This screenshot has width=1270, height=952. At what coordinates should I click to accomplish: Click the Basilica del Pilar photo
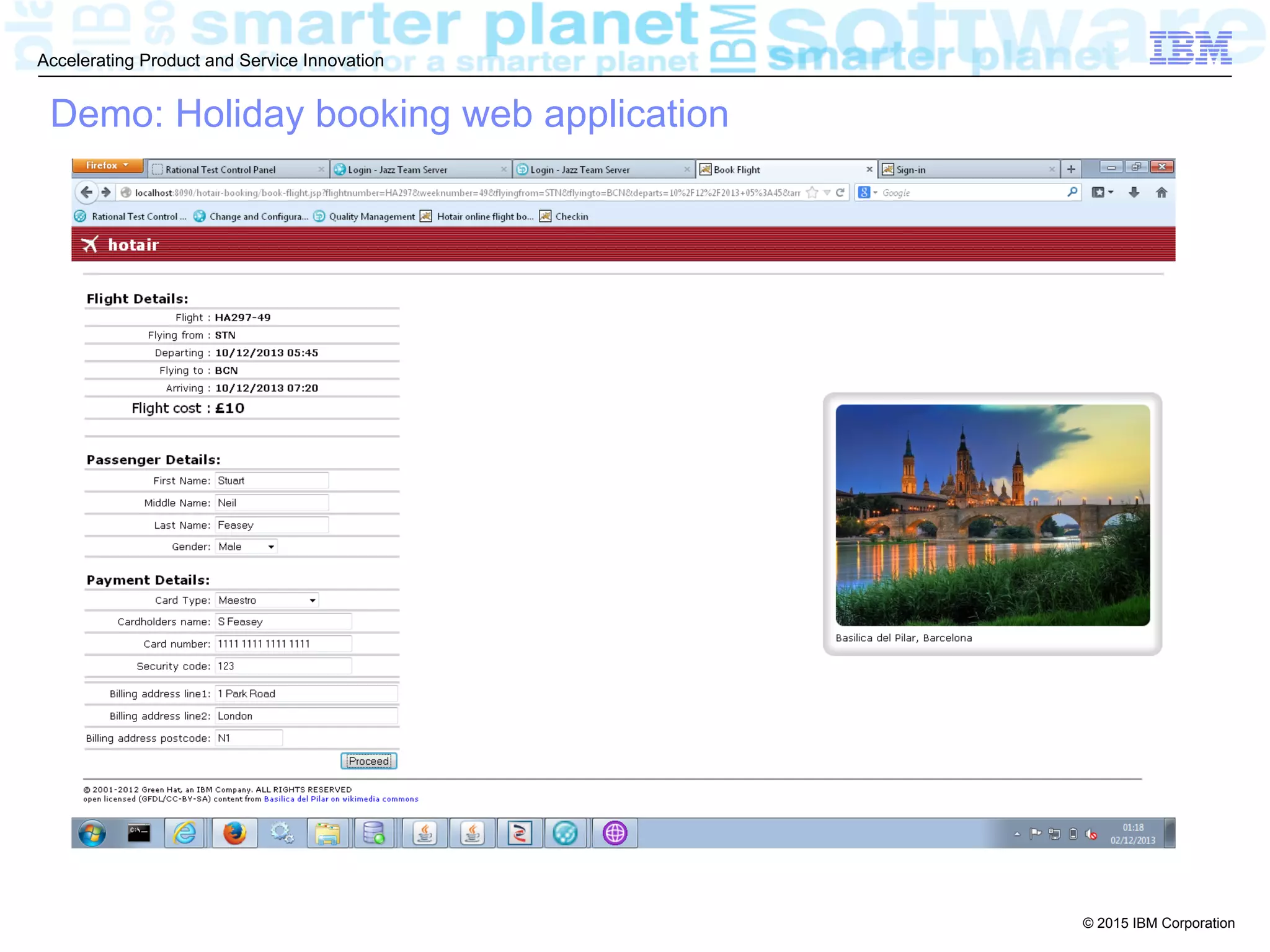[992, 515]
